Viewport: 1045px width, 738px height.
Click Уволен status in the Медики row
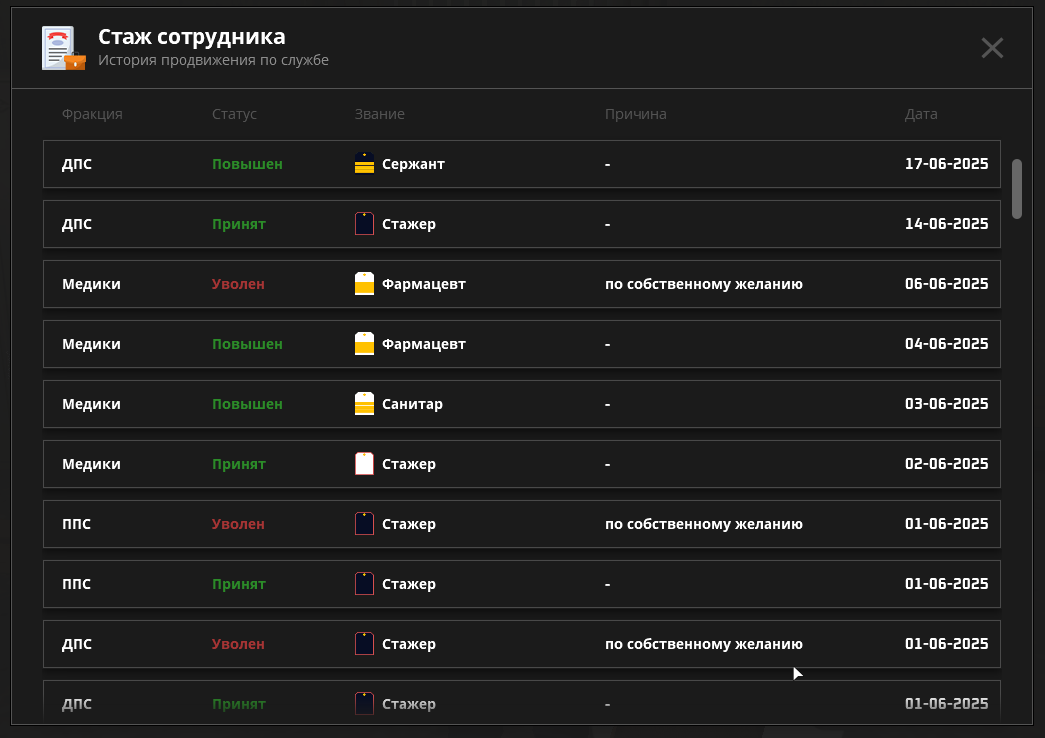(x=238, y=284)
